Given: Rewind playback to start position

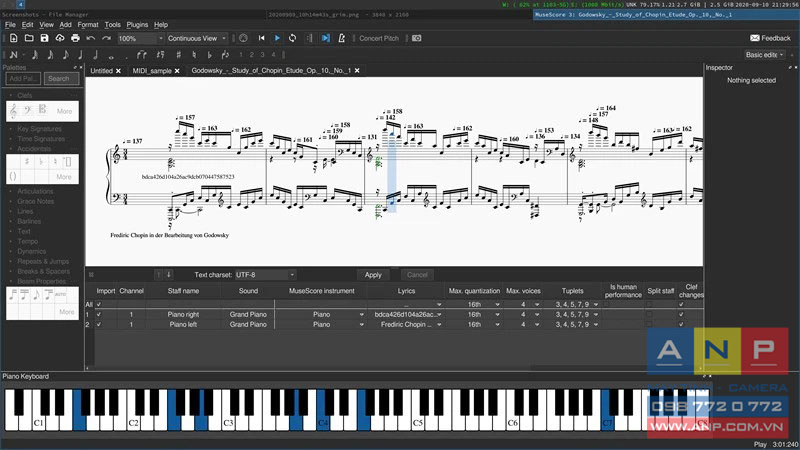Looking at the screenshot, I should coord(262,38).
